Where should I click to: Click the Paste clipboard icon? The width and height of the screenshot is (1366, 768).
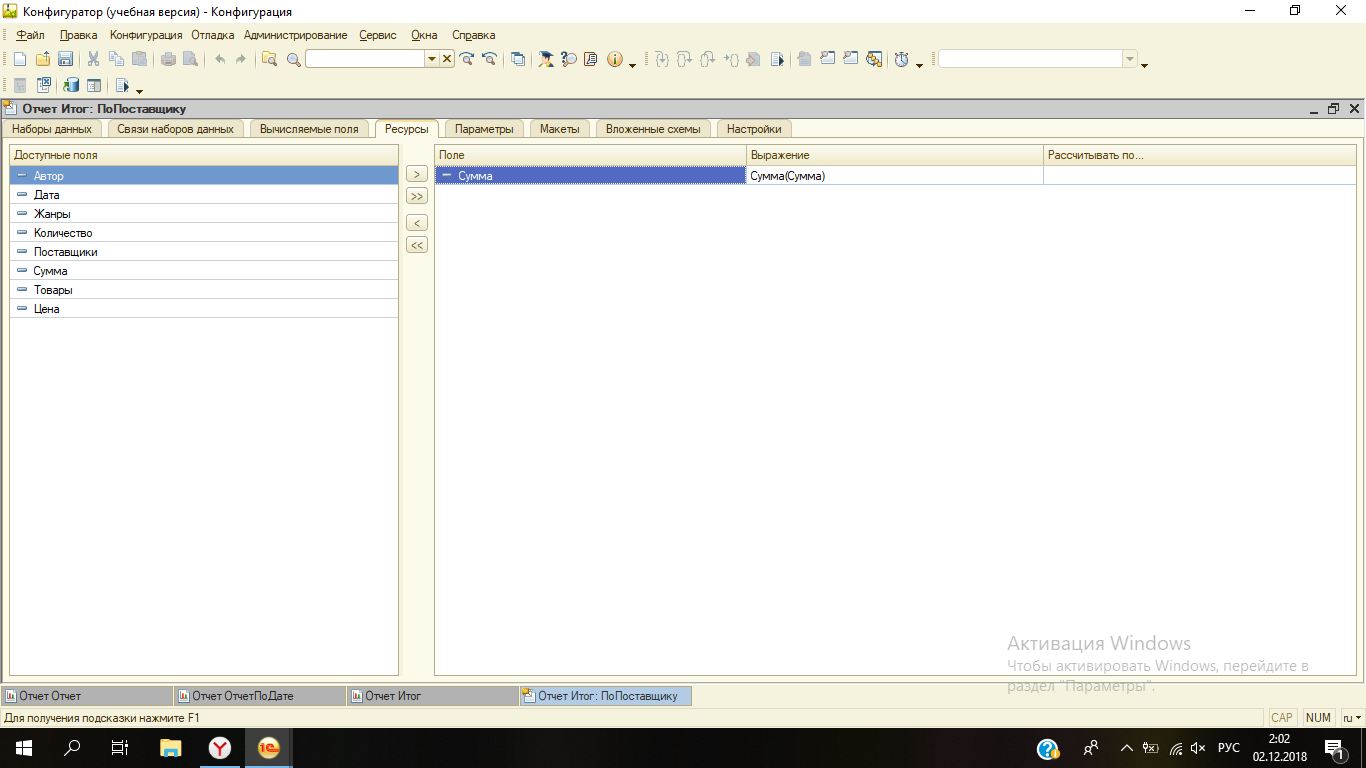[139, 59]
